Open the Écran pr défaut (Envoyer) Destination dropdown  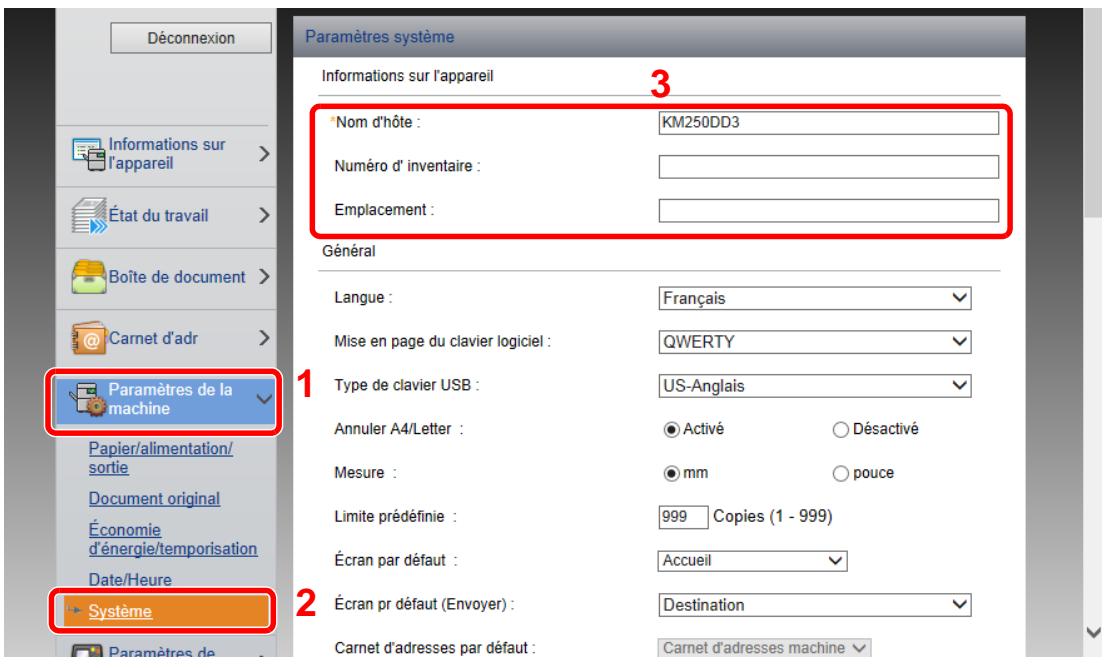[x=815, y=605]
